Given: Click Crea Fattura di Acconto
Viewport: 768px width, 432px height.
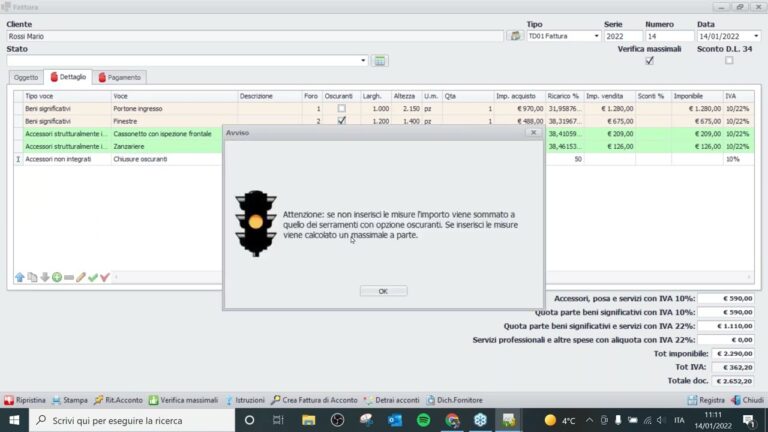Looking at the screenshot, I should pyautogui.click(x=314, y=400).
